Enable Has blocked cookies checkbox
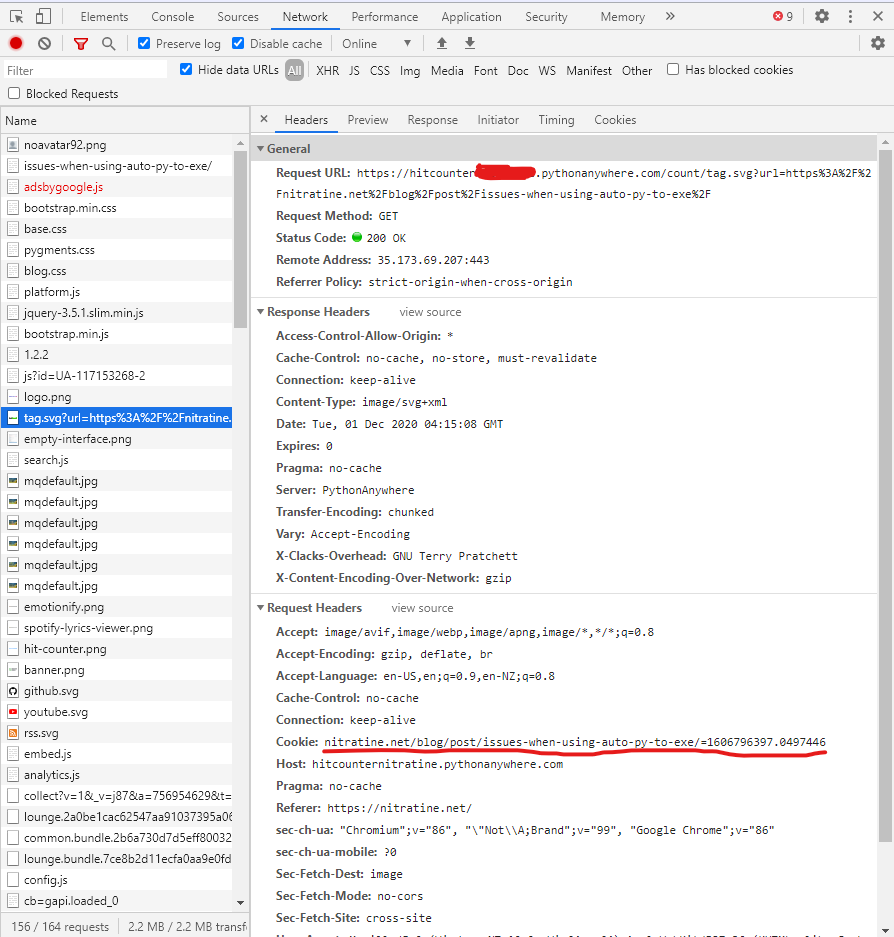Viewport: 894px width, 937px height. click(x=673, y=69)
